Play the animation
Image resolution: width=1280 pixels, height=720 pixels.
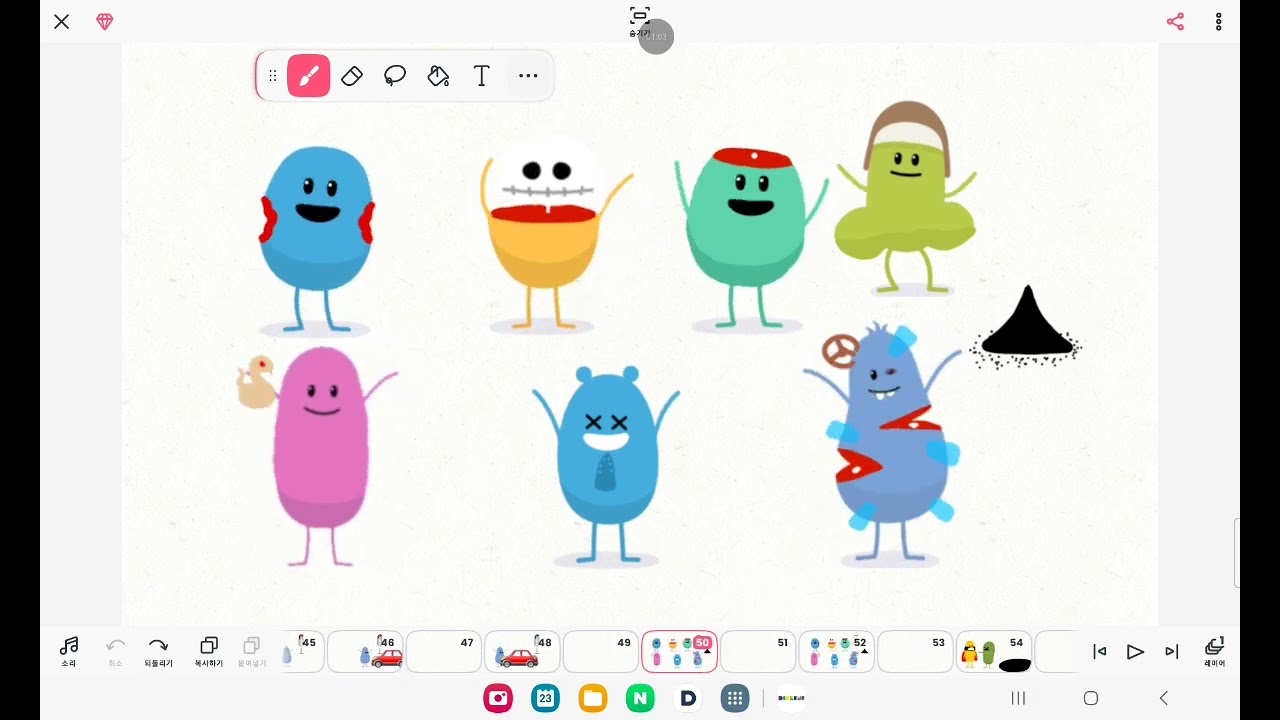[x=1135, y=652]
